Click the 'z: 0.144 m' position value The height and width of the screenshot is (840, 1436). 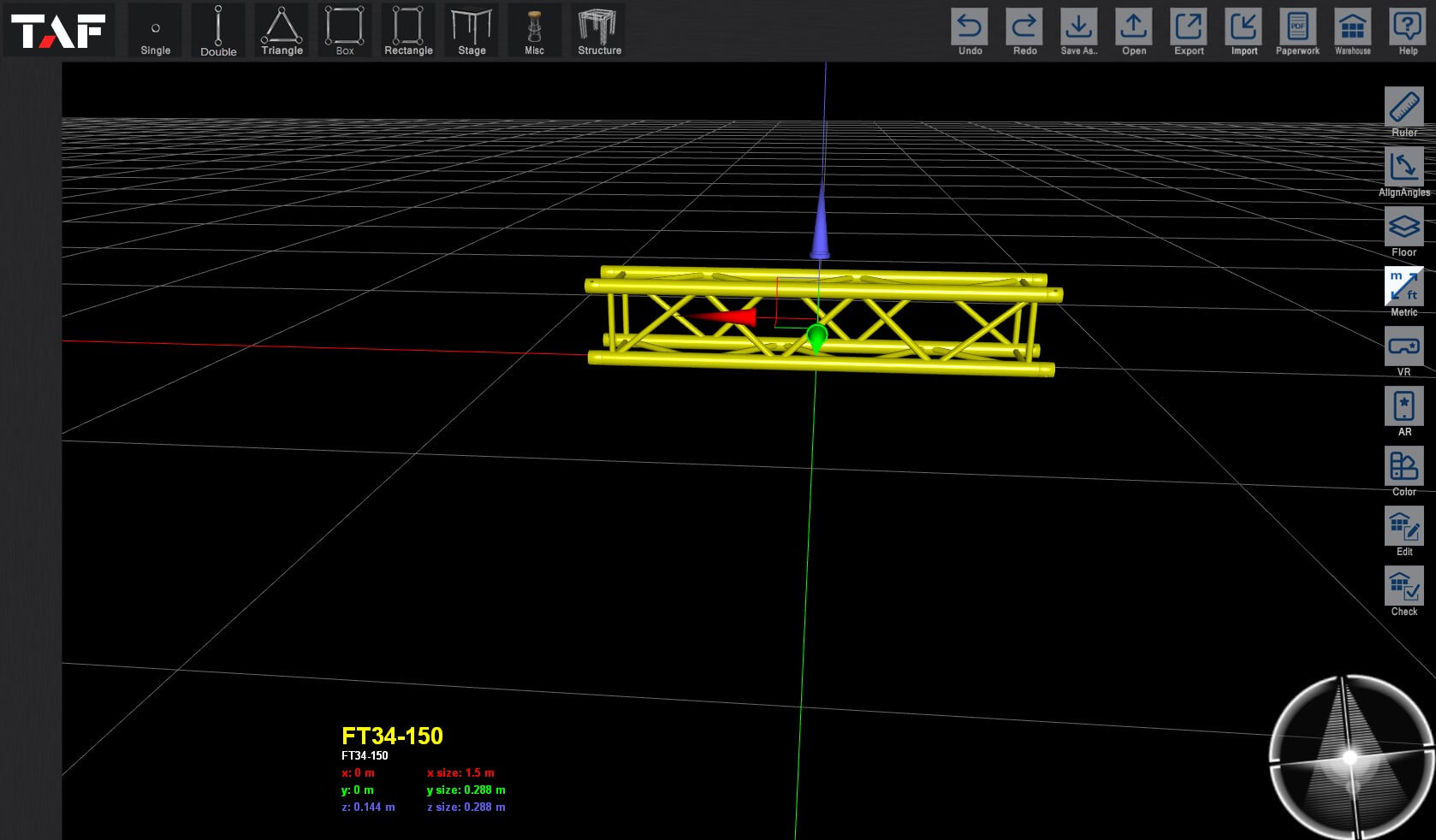coord(368,807)
